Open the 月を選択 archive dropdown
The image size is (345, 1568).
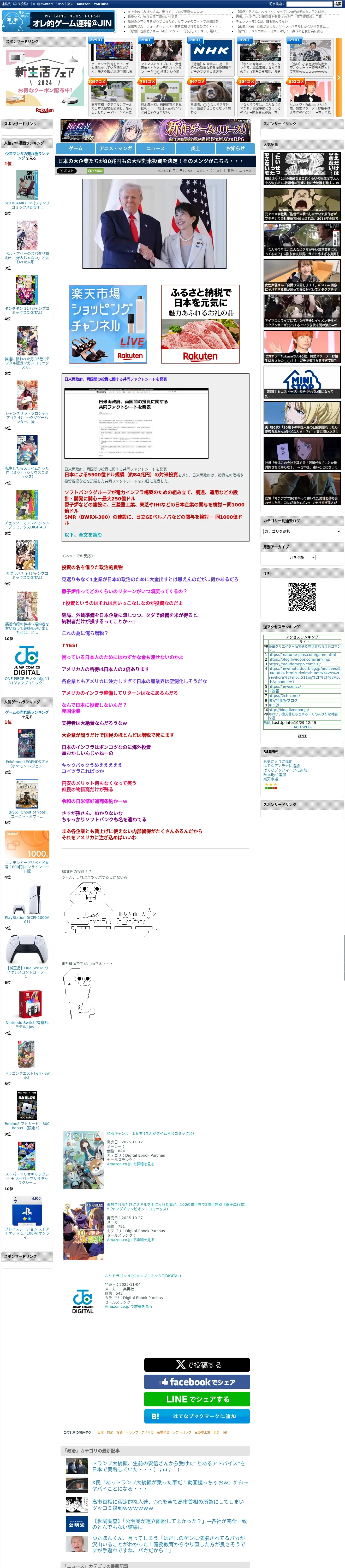point(302,558)
